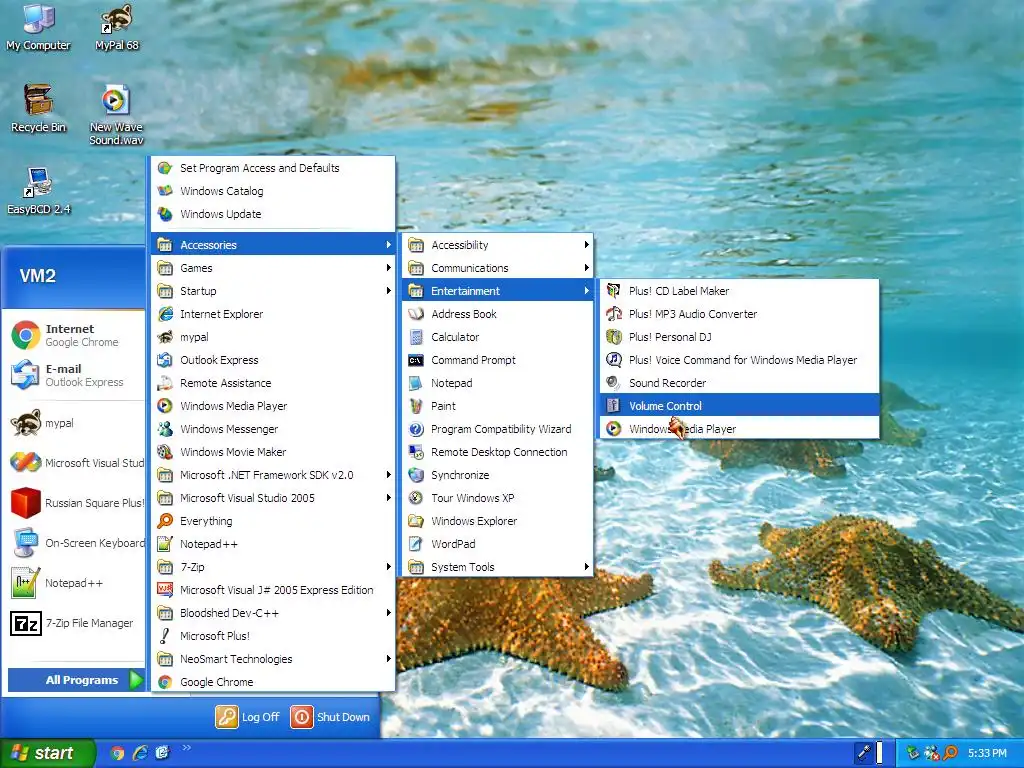Open Google Chrome in All Programs list

click(x=273, y=682)
